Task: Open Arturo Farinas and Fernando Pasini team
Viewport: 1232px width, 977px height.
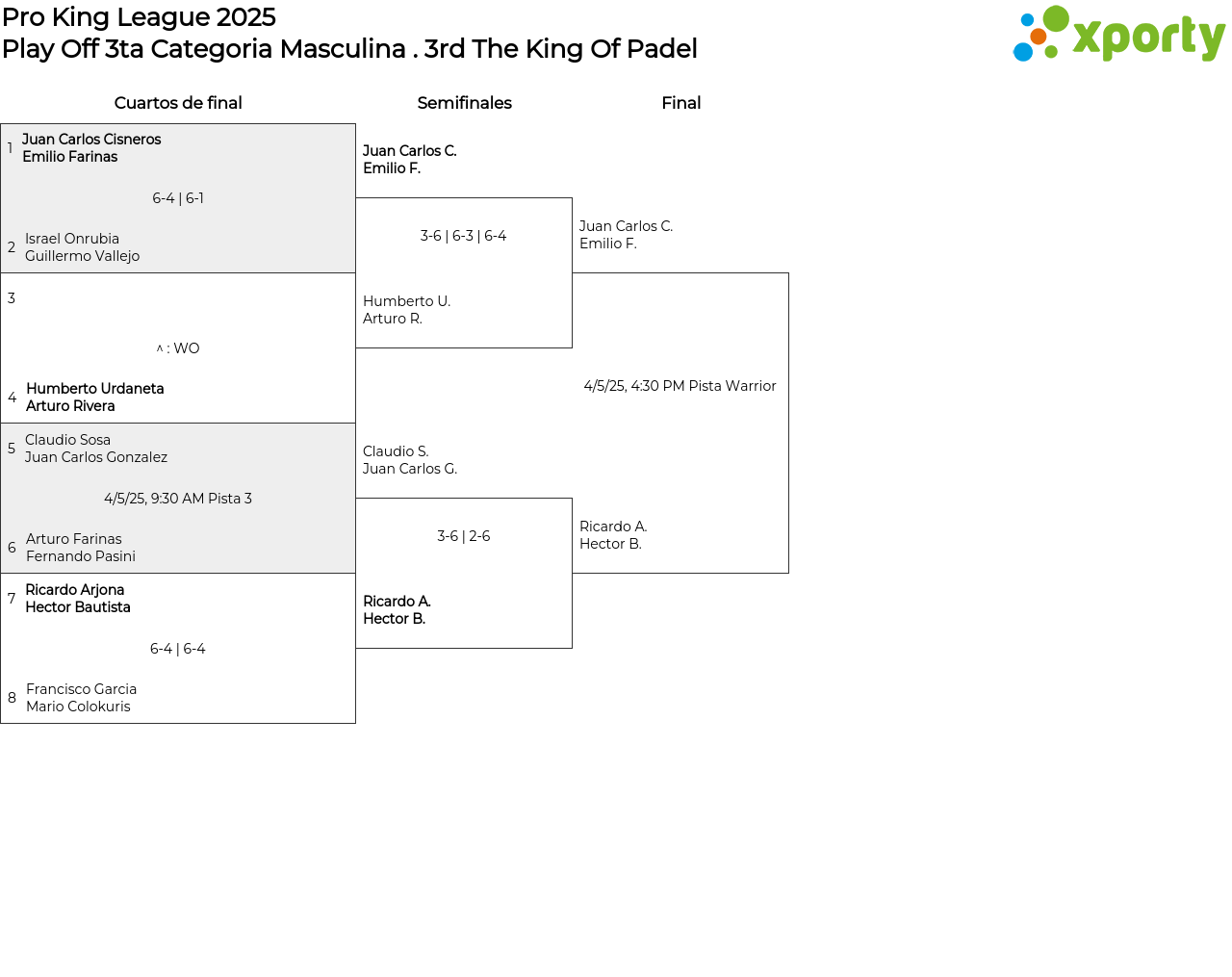Action: pyautogui.click(x=81, y=548)
